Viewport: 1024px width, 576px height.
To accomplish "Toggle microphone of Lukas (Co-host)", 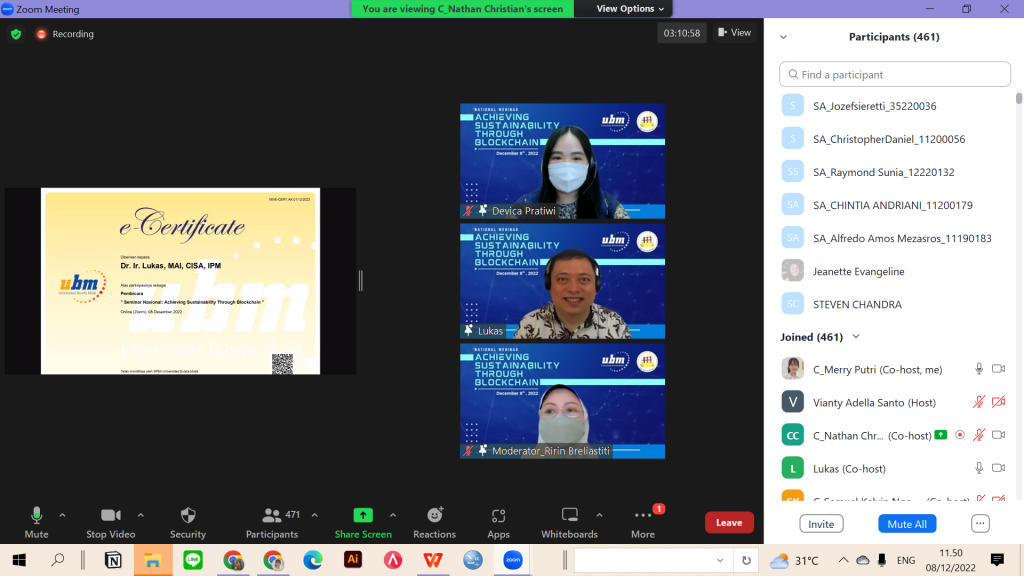I will pyautogui.click(x=979, y=468).
